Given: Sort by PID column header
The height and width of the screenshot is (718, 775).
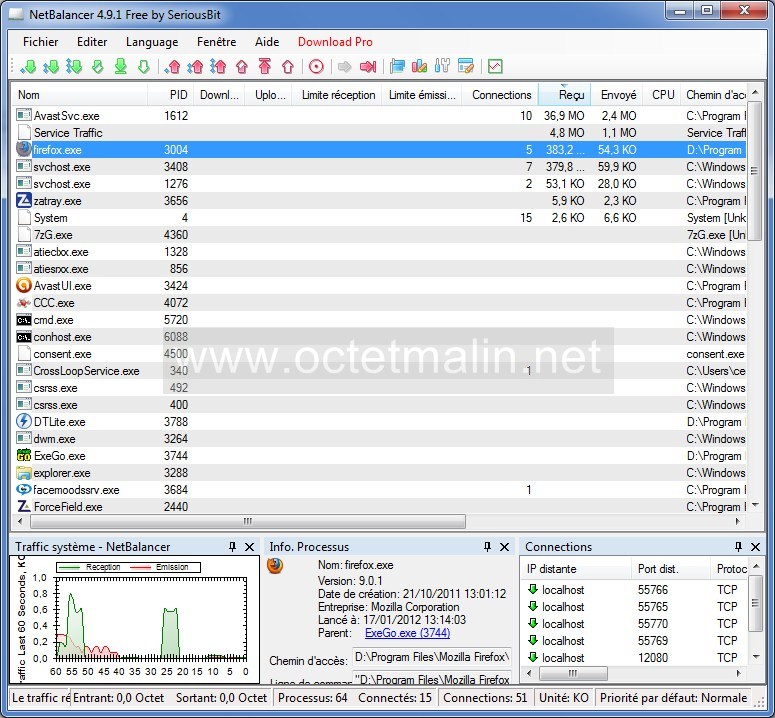Looking at the screenshot, I should point(171,95).
